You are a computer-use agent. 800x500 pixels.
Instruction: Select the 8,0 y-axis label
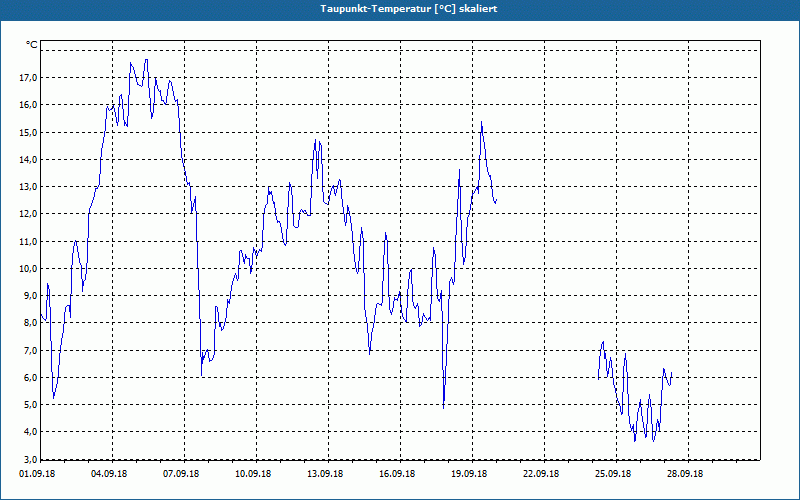(30, 322)
